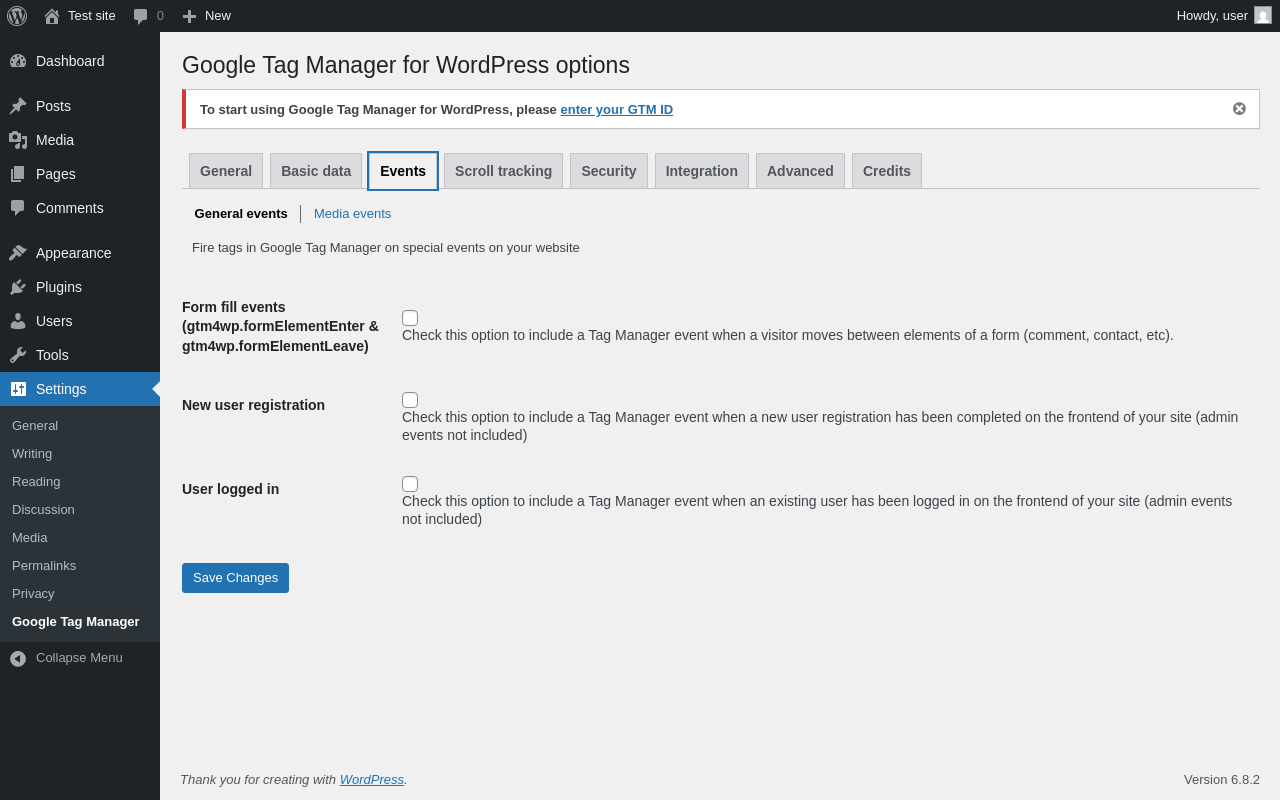Screen dimensions: 1280x800
Task: Click New user registration label
Action: tap(253, 405)
